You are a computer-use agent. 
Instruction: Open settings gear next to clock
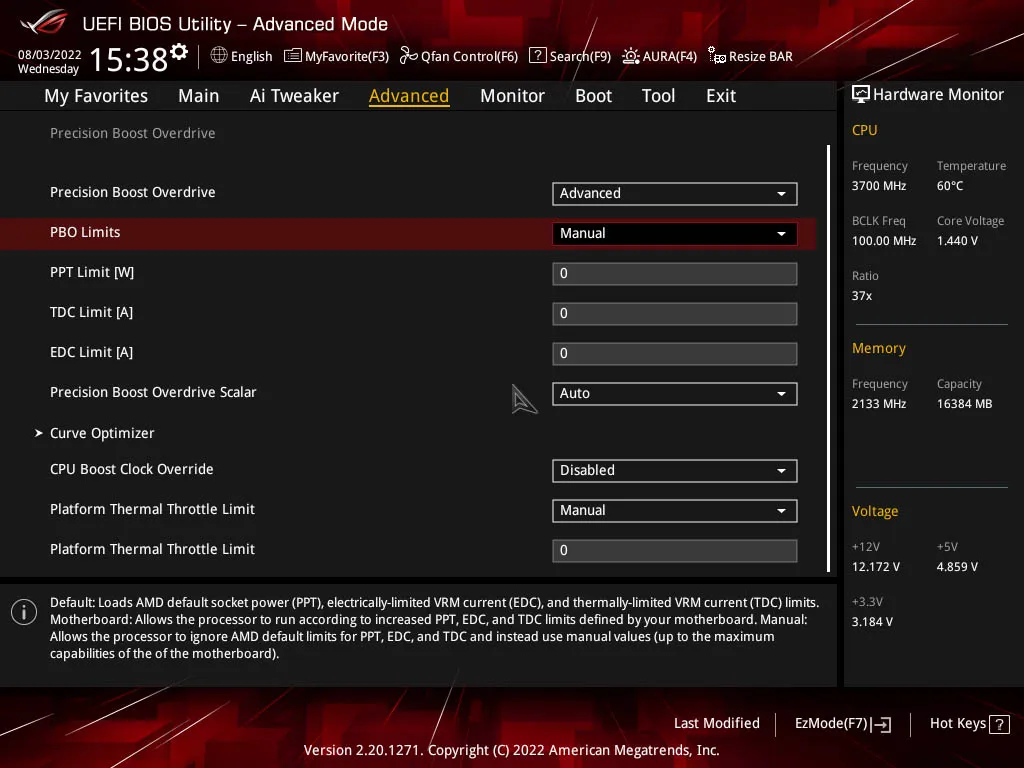pyautogui.click(x=179, y=52)
